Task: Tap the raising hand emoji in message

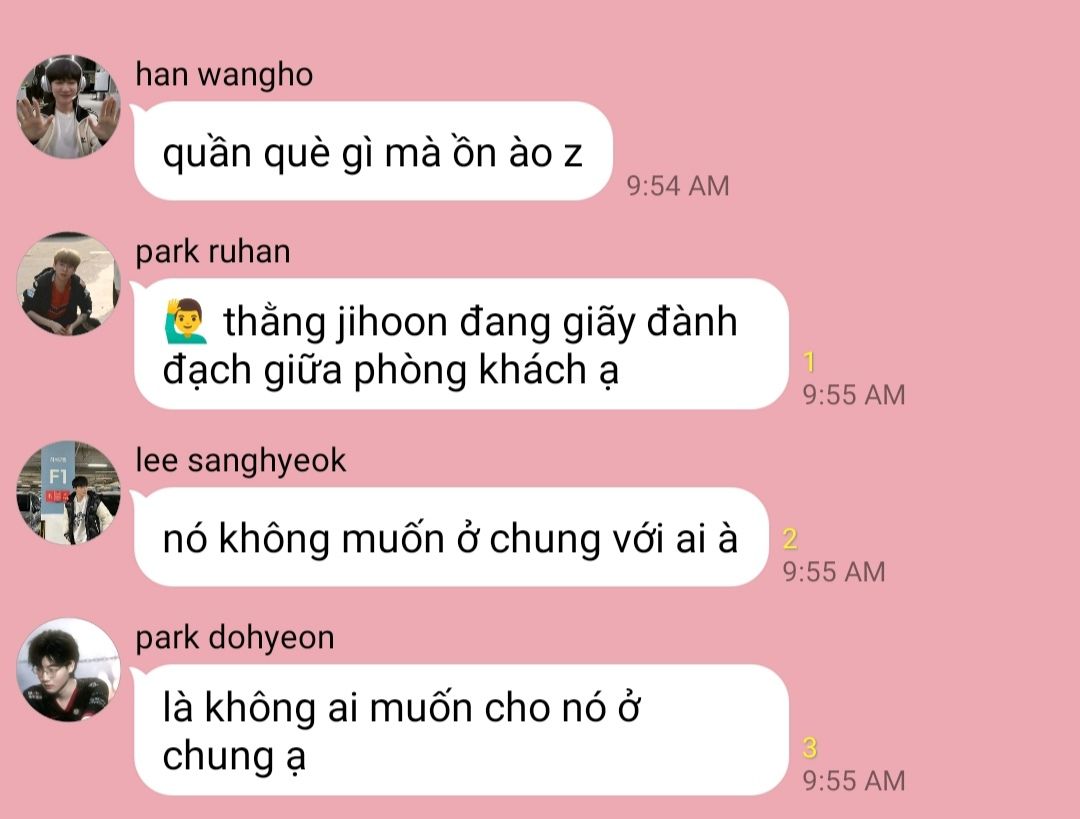Action: [x=185, y=322]
